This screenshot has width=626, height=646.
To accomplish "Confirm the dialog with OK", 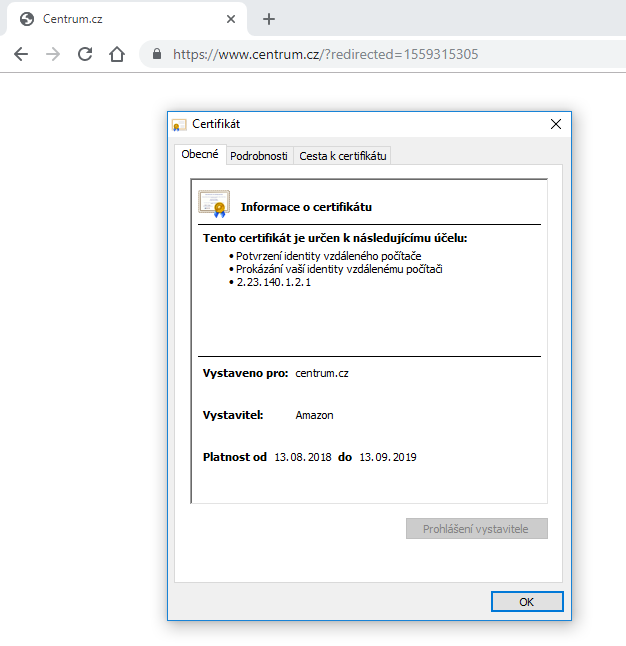I will (x=527, y=602).
